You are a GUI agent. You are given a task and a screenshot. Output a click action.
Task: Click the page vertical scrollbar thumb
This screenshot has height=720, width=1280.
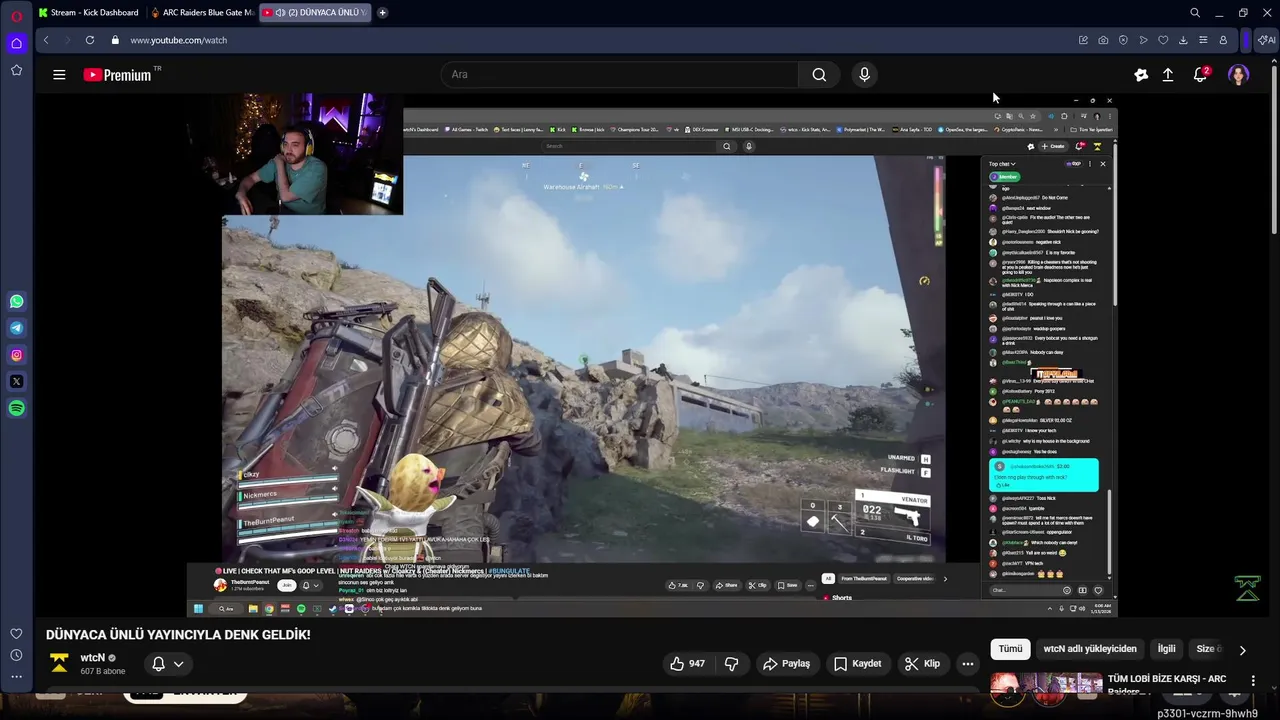1274,150
